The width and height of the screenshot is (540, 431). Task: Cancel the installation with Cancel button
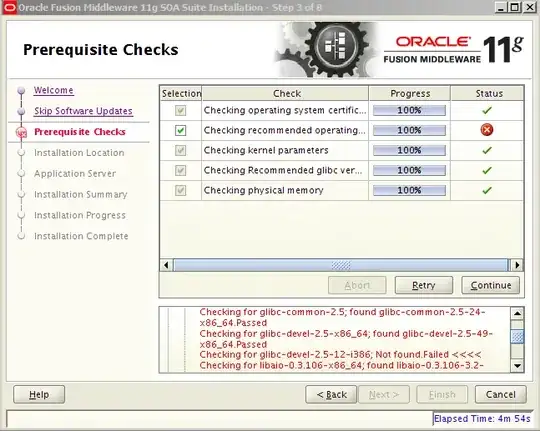pyautogui.click(x=501, y=394)
